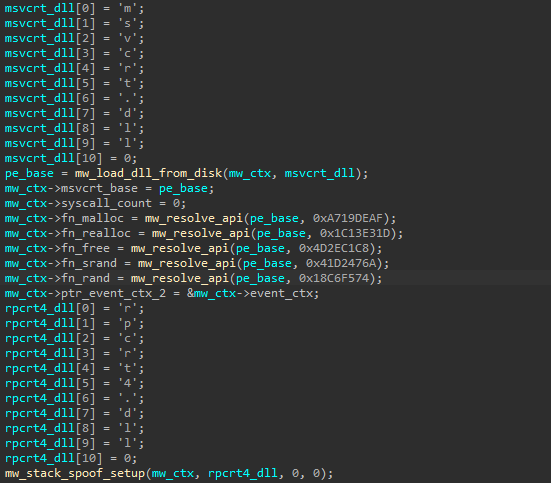Image resolution: width=551 pixels, height=483 pixels.
Task: Click mw_ctx->msvcrt_base field
Action: point(71,188)
